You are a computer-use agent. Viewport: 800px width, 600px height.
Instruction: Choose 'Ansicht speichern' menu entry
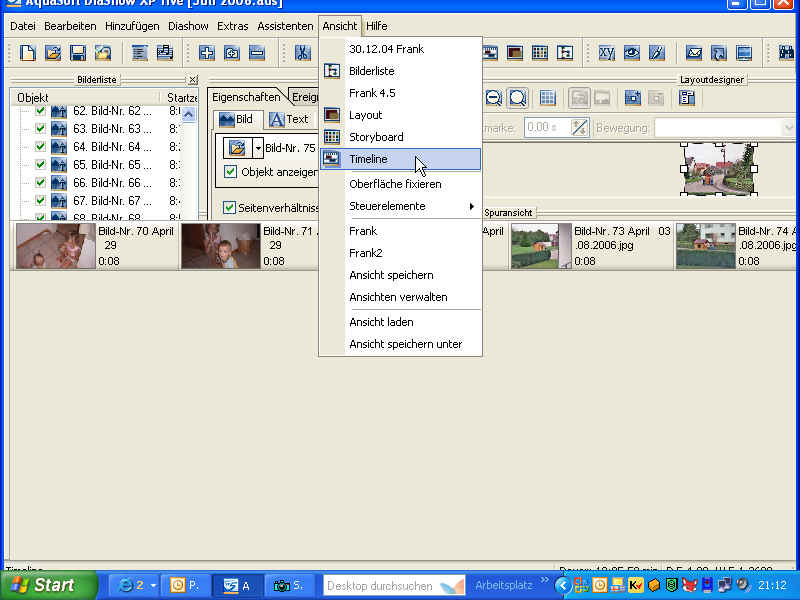pyautogui.click(x=391, y=275)
